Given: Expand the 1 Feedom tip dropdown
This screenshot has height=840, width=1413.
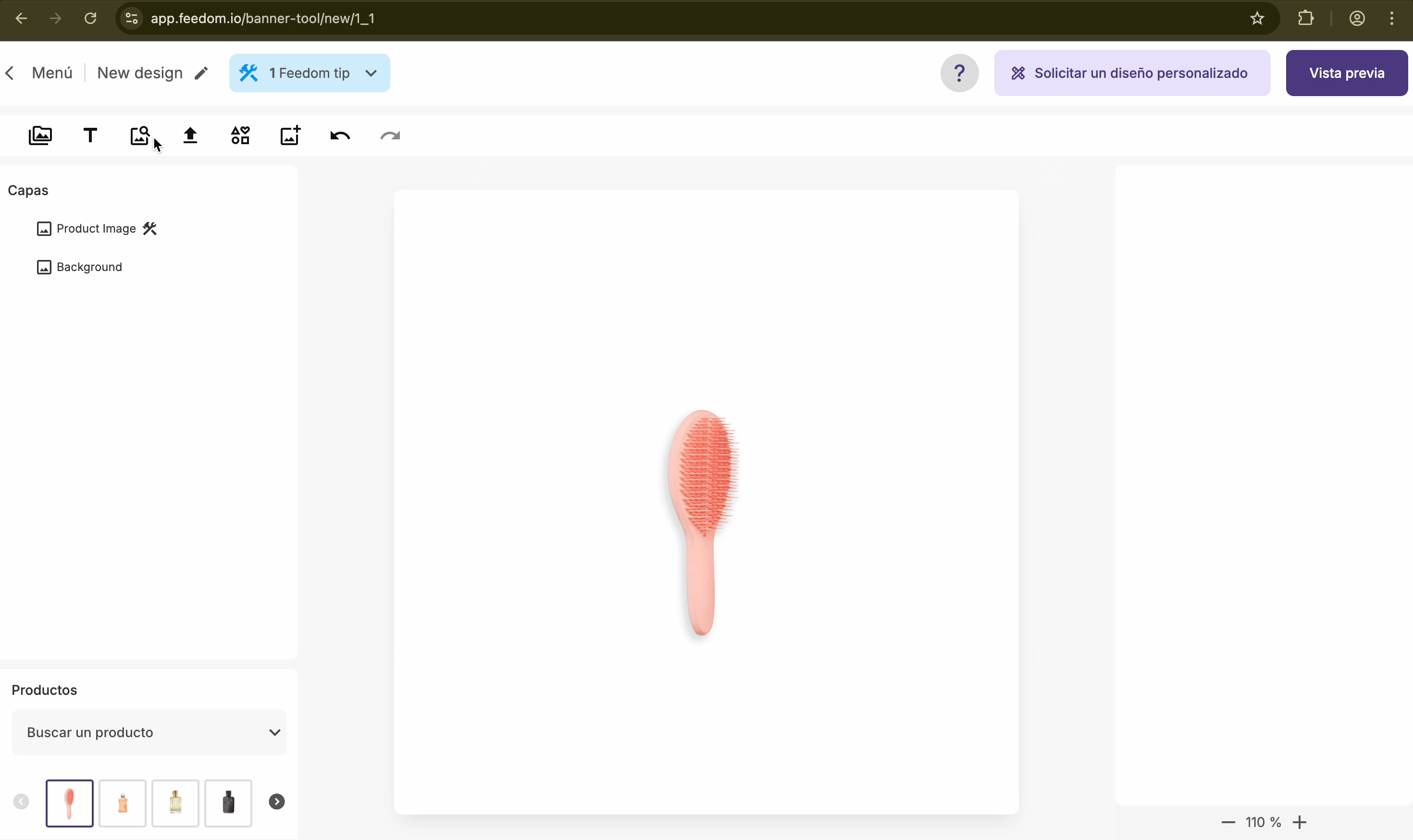Looking at the screenshot, I should [309, 73].
